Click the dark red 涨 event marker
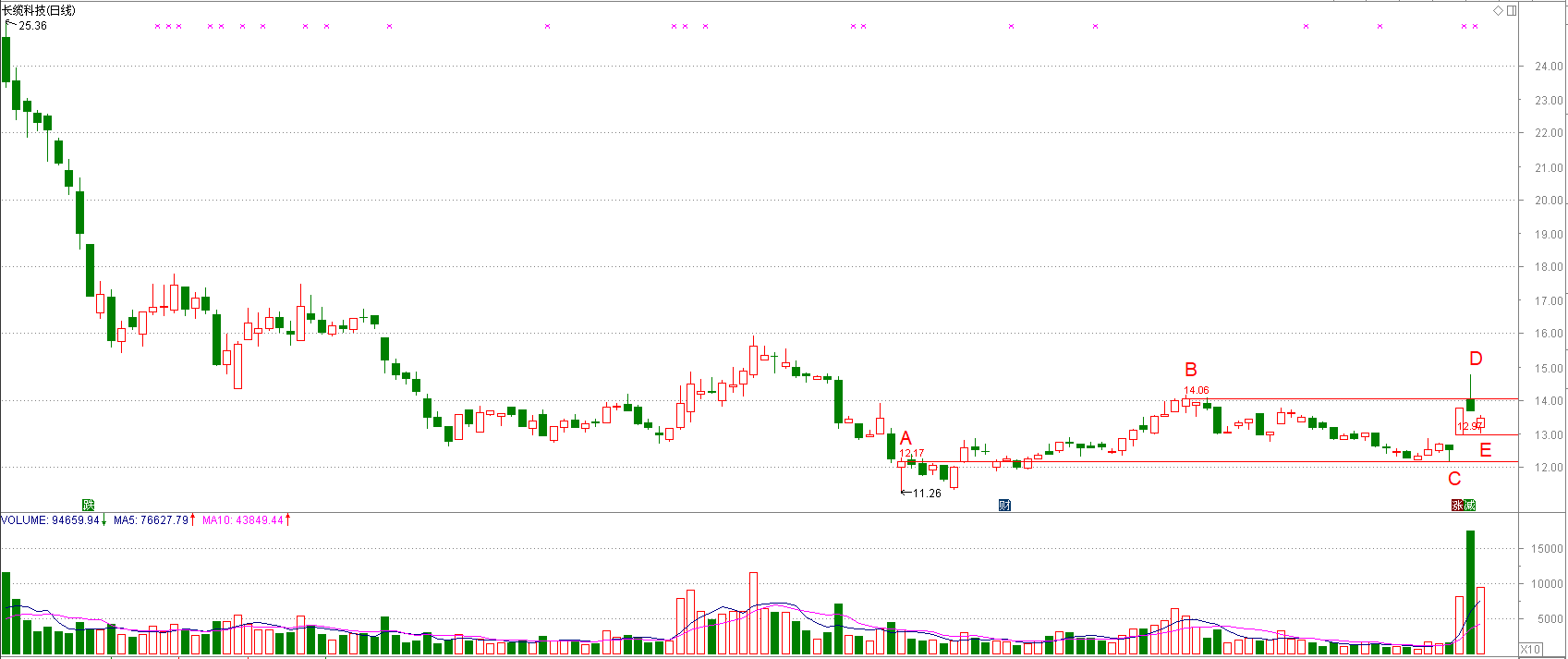Viewport: 1568px width, 659px height. (x=1458, y=505)
